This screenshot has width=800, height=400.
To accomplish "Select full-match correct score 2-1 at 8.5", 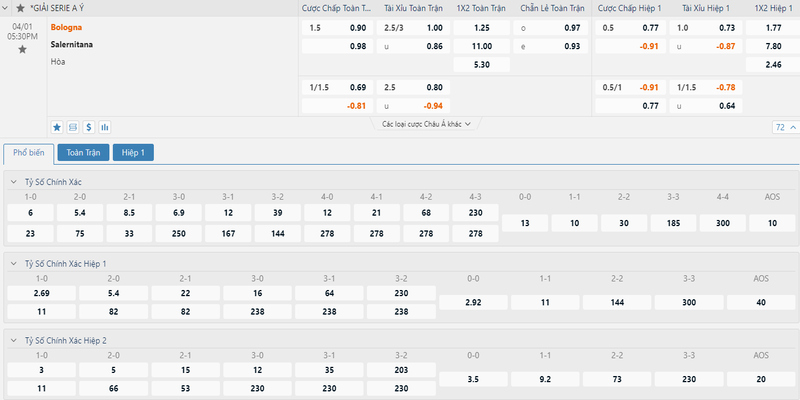I will click(x=129, y=213).
